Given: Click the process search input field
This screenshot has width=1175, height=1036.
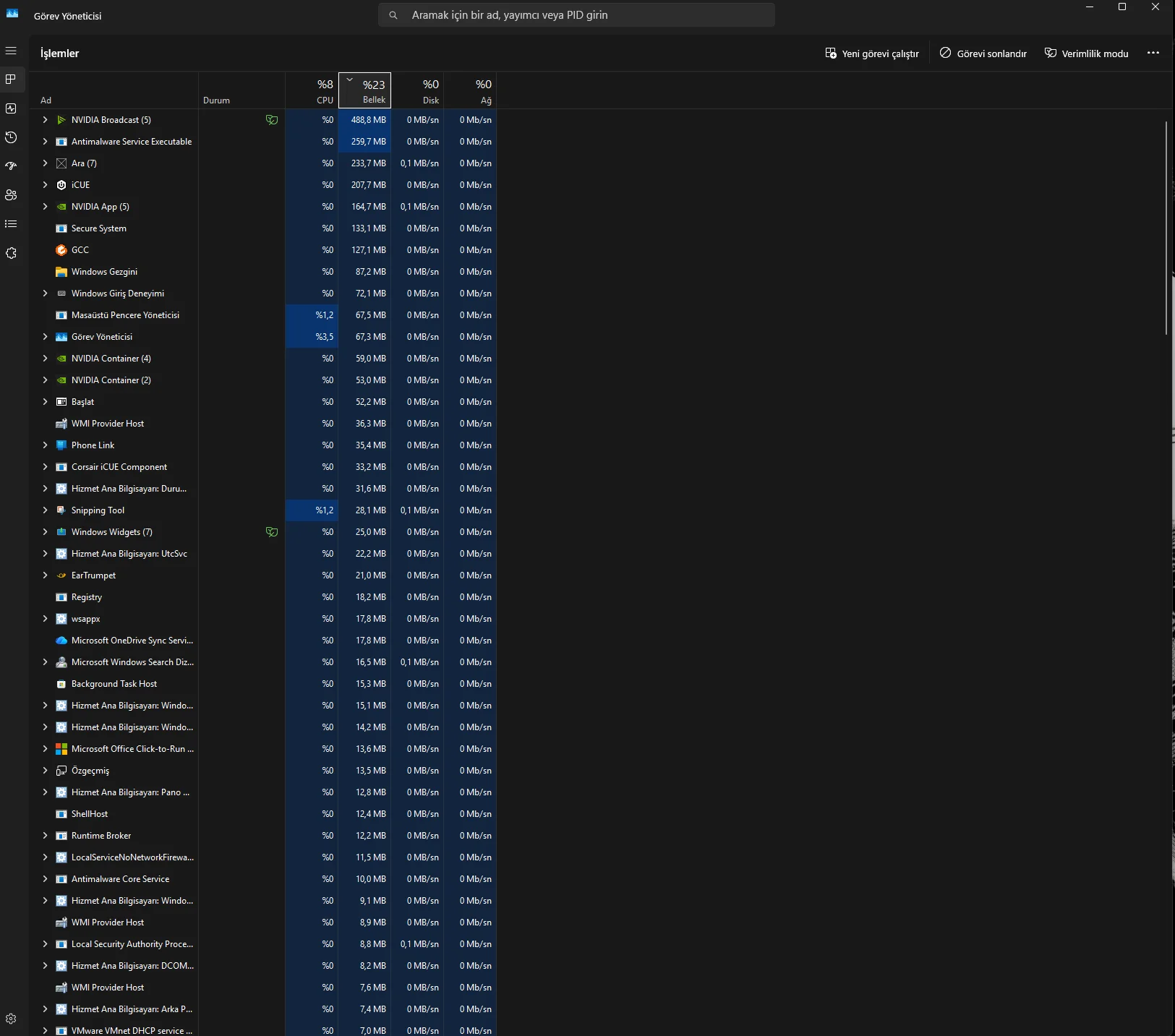Looking at the screenshot, I should click(x=576, y=14).
